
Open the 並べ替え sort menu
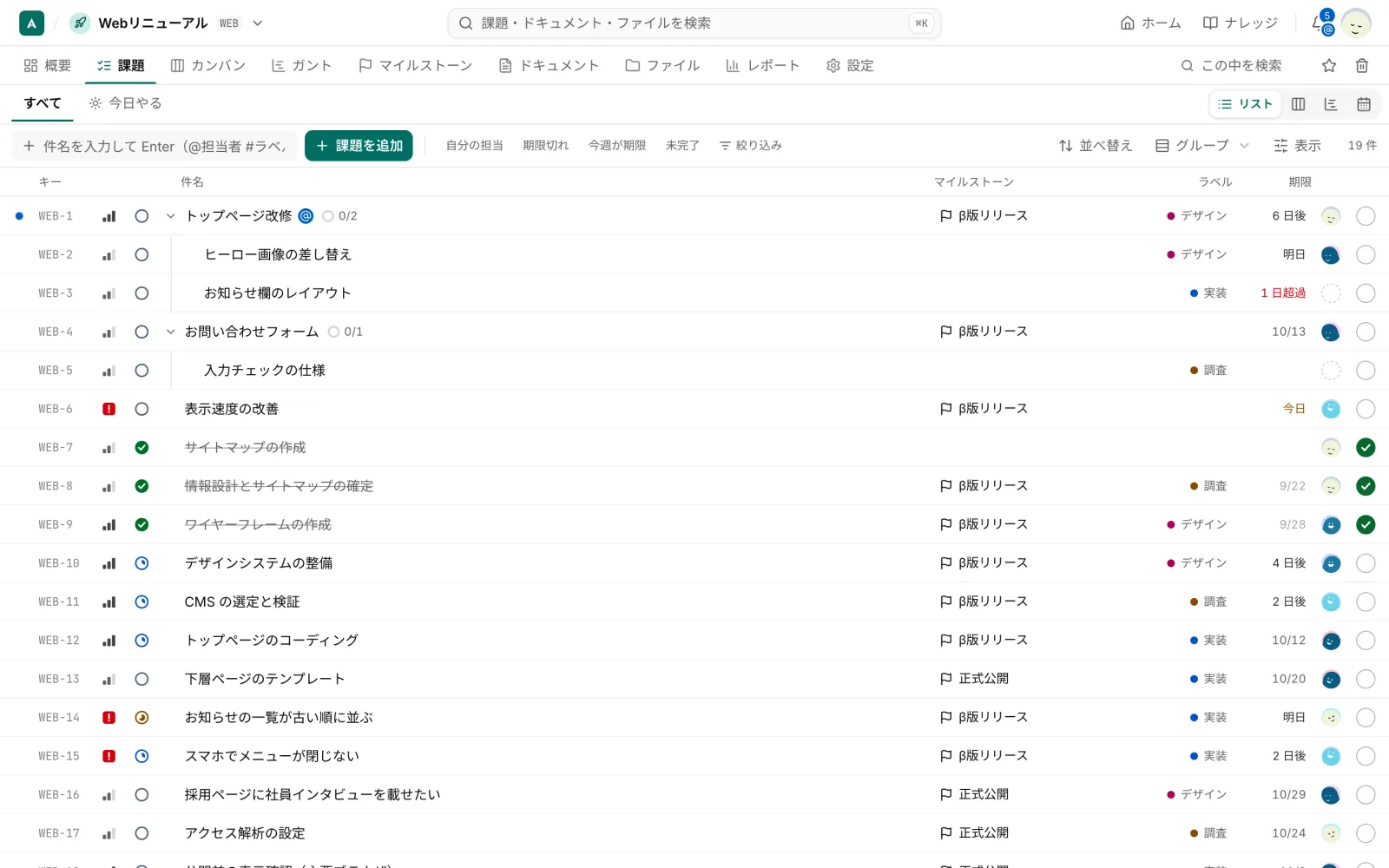click(1095, 146)
